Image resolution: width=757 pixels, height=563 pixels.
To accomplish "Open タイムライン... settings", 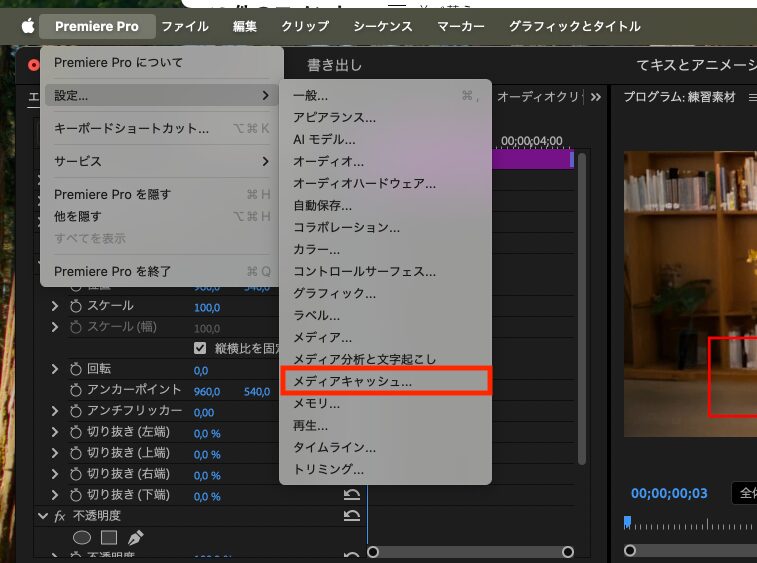I will (385, 447).
